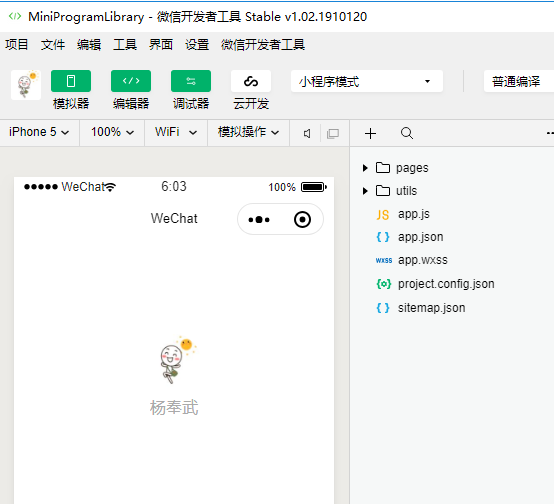Open the project.config.json file
This screenshot has height=504, width=554.
tap(446, 284)
